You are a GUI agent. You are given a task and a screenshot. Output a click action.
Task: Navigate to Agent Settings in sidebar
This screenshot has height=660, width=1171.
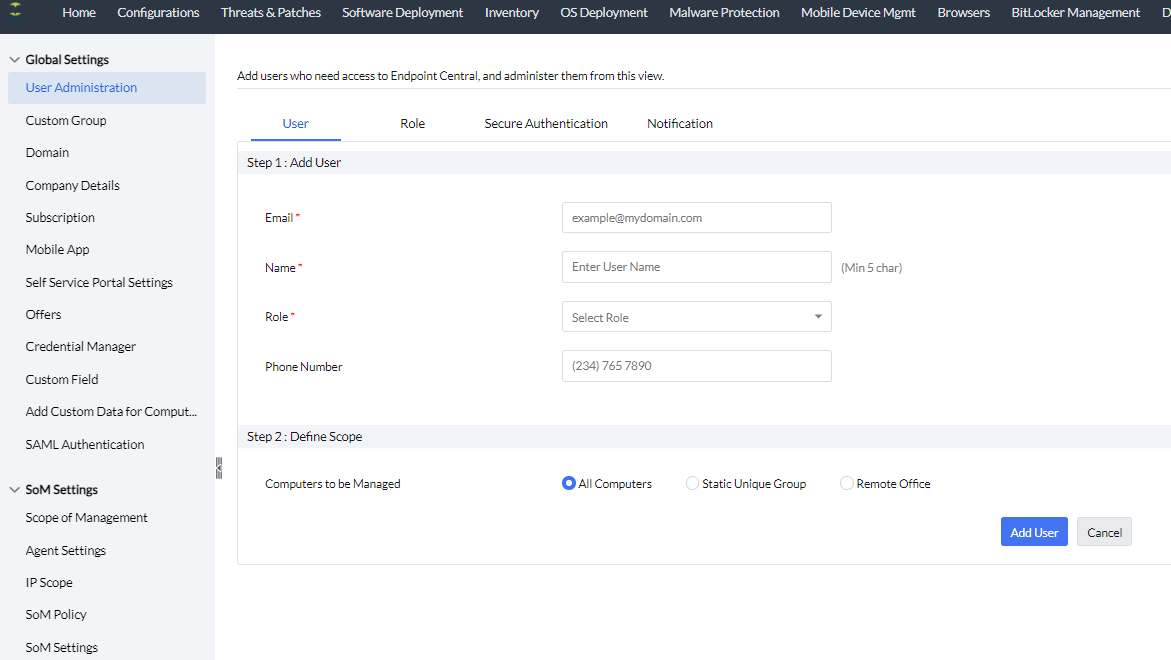[x=66, y=551]
